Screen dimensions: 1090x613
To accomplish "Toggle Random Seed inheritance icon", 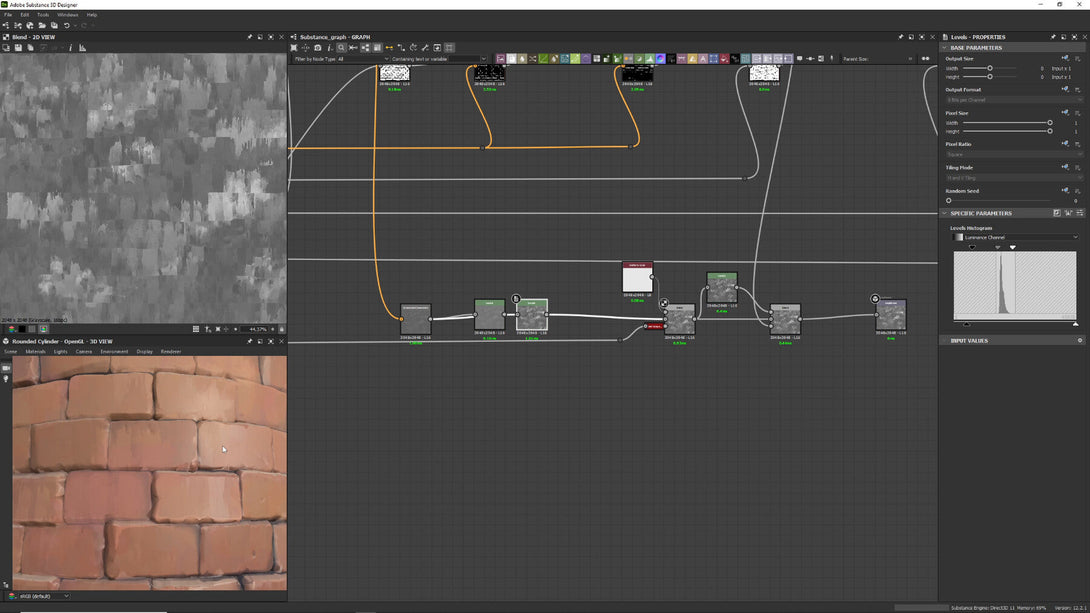I will [1065, 190].
